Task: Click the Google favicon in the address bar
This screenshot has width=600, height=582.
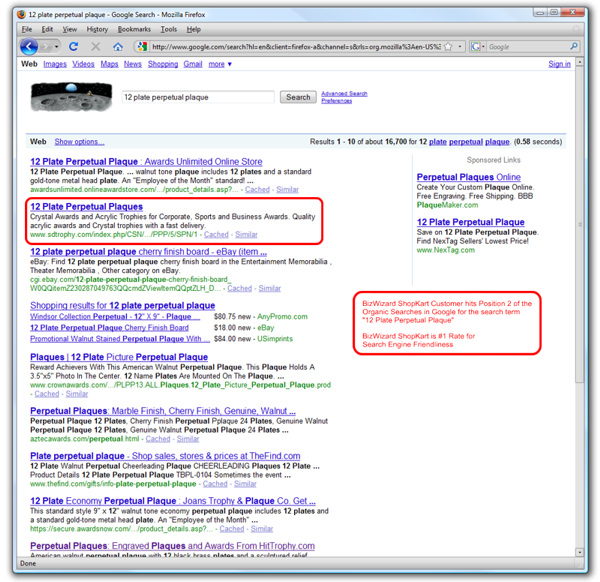Action: [x=142, y=47]
